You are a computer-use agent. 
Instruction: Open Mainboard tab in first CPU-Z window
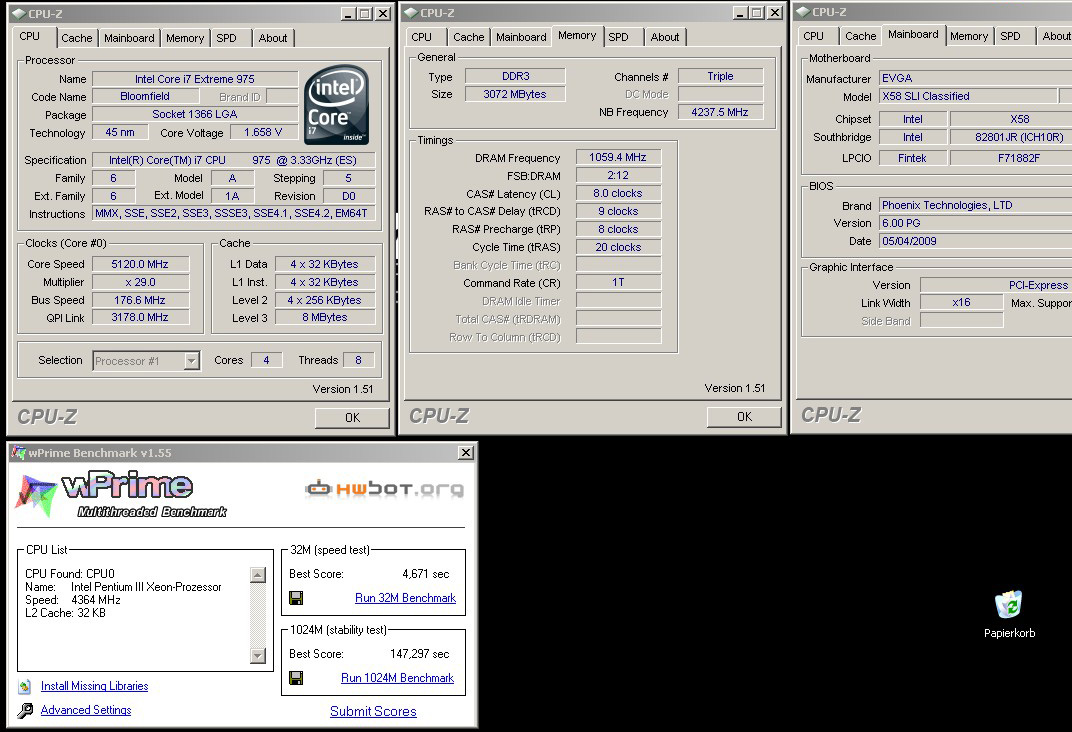point(129,38)
